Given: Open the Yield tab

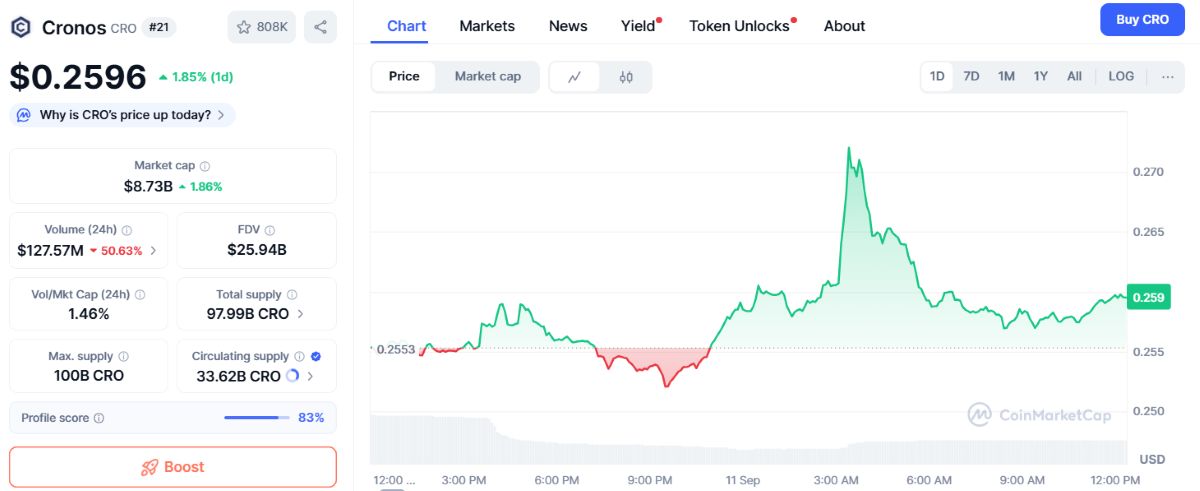Looking at the screenshot, I should click(x=638, y=26).
